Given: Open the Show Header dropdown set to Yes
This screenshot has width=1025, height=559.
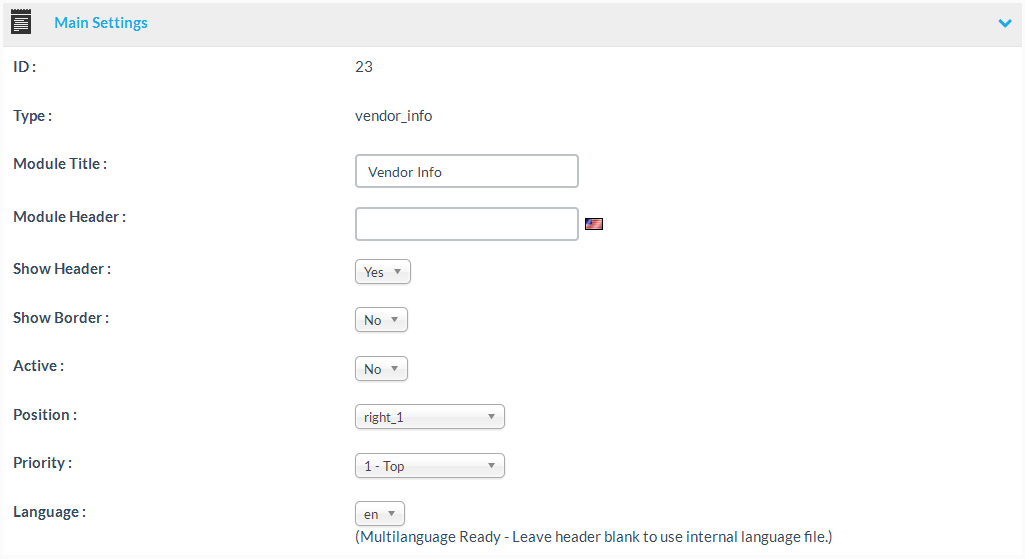Looking at the screenshot, I should tap(382, 272).
